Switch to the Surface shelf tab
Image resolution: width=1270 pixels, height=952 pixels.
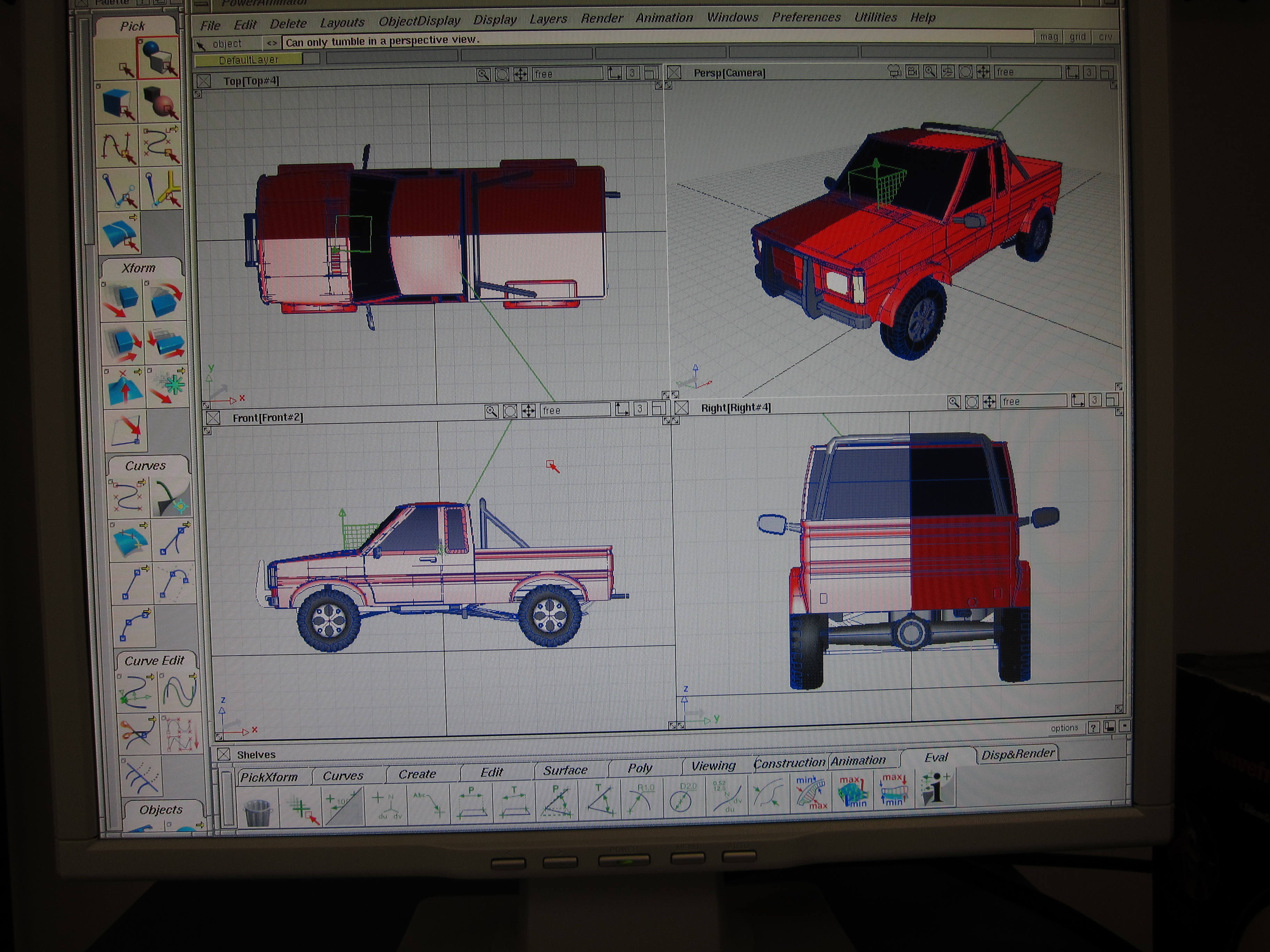point(565,771)
